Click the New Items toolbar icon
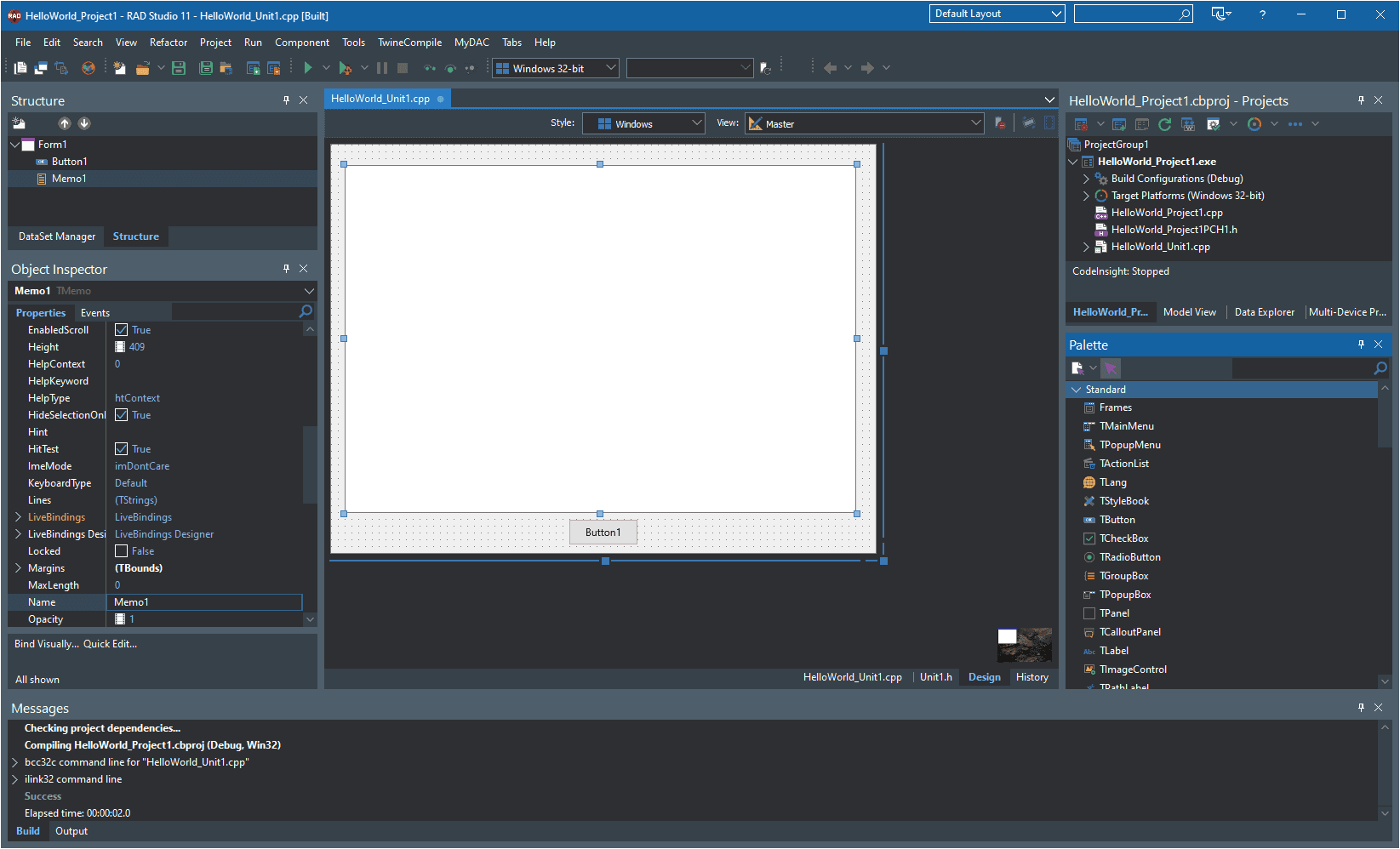 coord(119,68)
